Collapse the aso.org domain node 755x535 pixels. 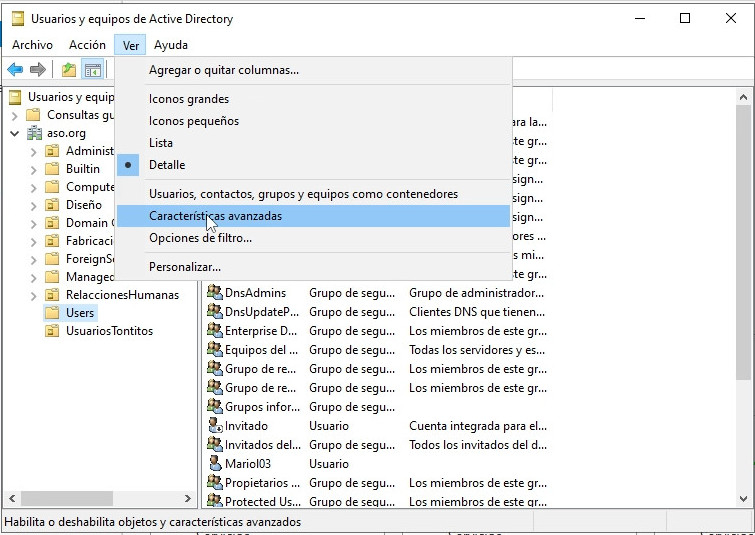click(x=15, y=133)
